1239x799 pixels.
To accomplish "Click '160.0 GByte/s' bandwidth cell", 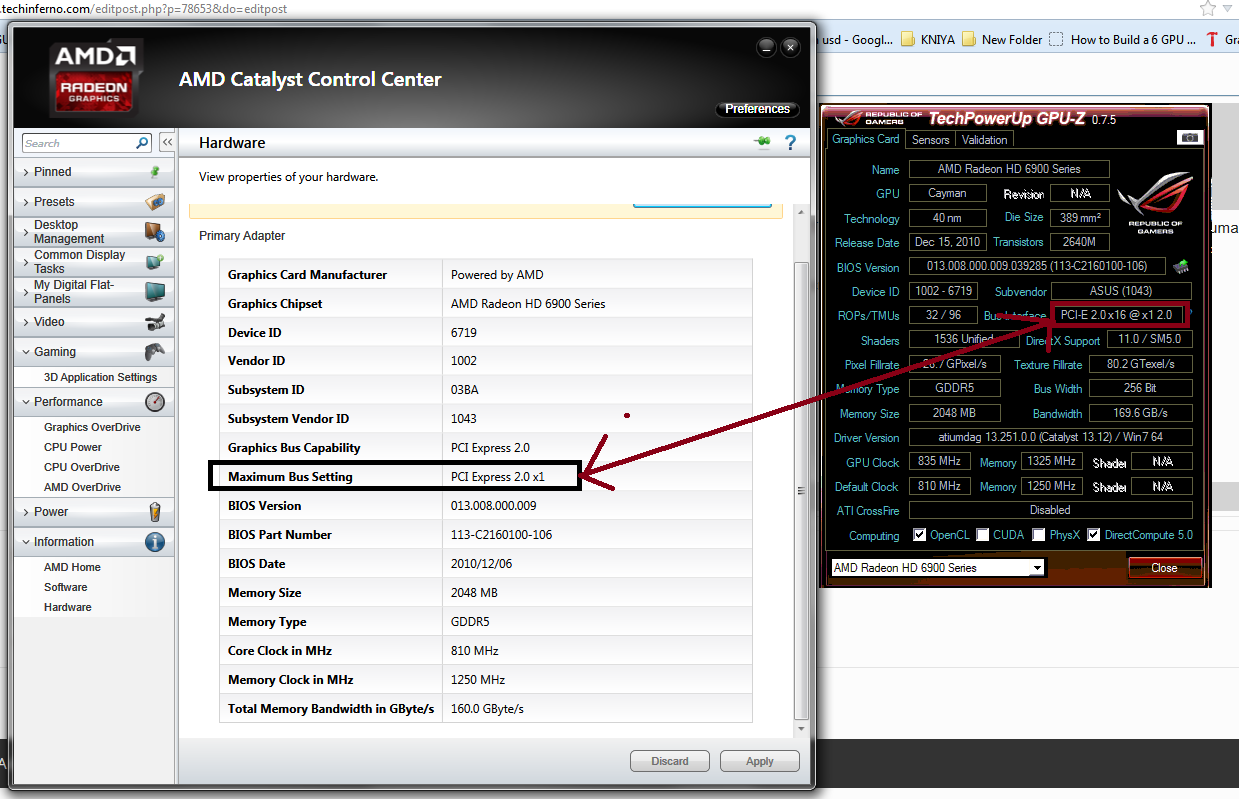I will click(597, 709).
